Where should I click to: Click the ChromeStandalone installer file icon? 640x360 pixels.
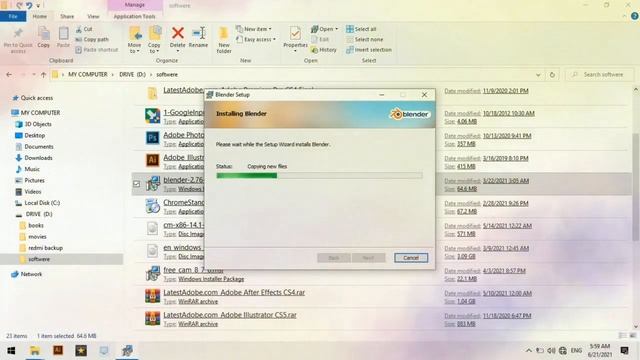(153, 206)
